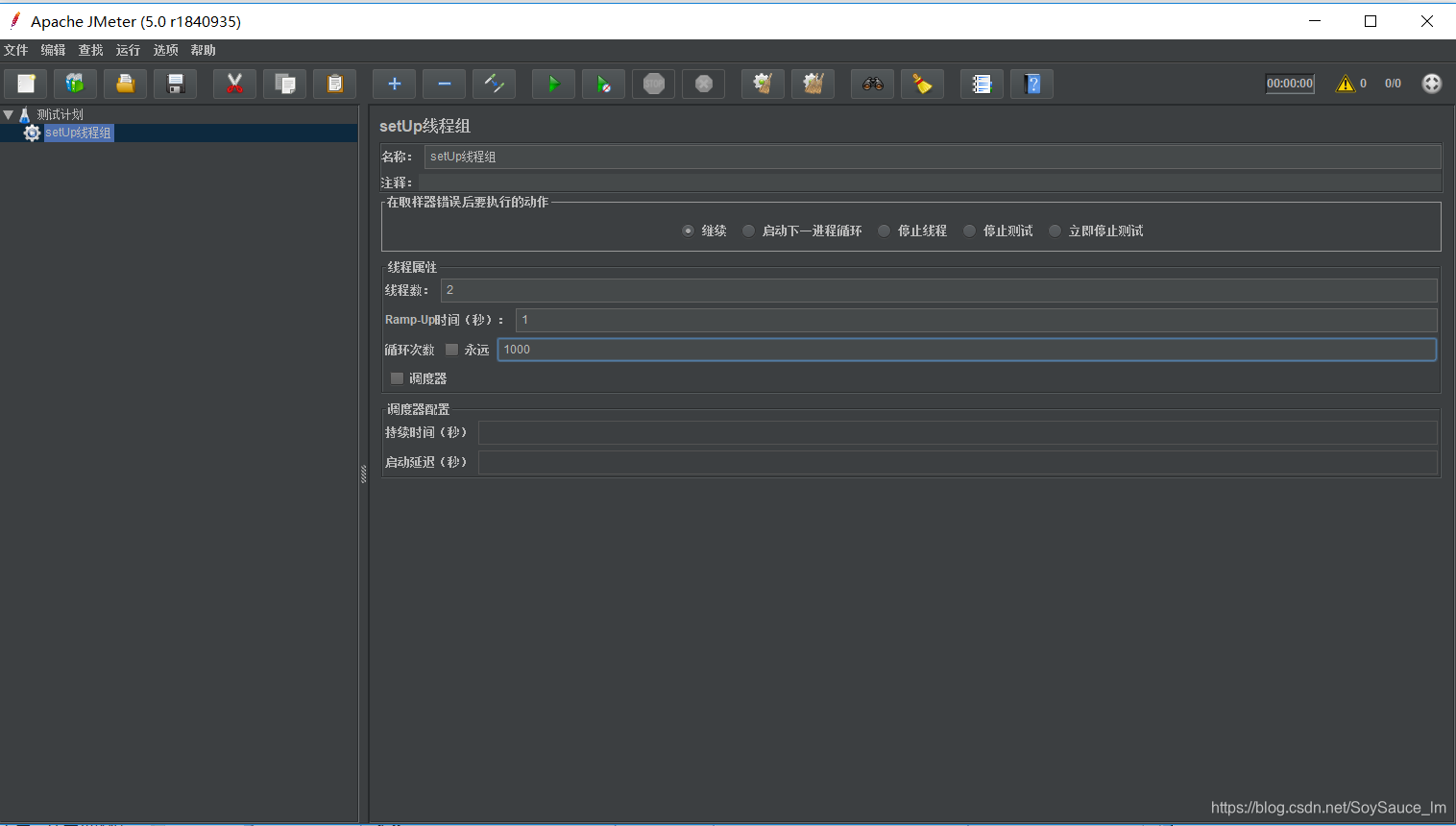Click the split pane divider handle
The width and height of the screenshot is (1456, 826).
pyautogui.click(x=364, y=474)
